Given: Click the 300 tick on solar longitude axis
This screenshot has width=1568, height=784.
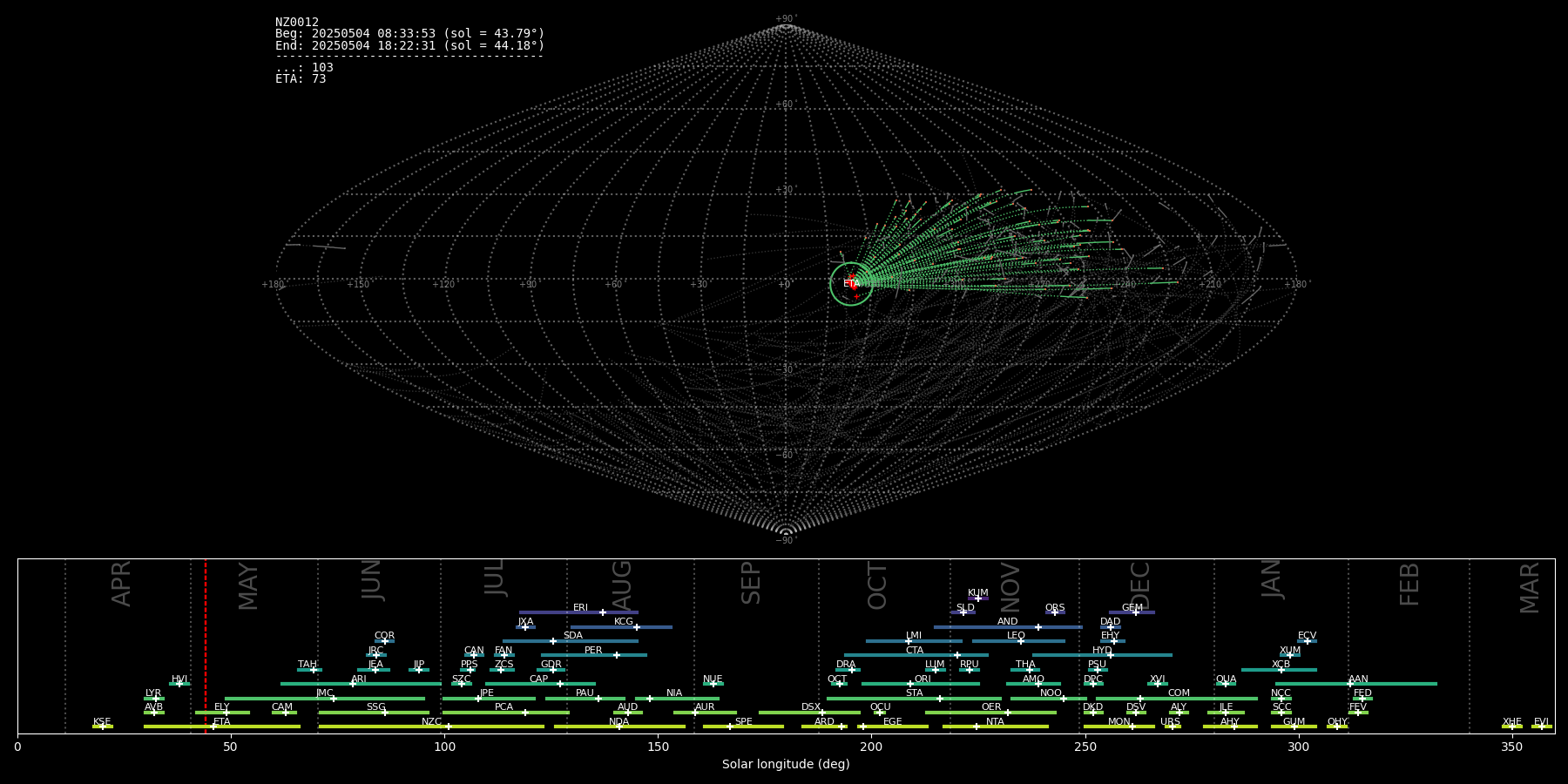Looking at the screenshot, I should point(1298,747).
